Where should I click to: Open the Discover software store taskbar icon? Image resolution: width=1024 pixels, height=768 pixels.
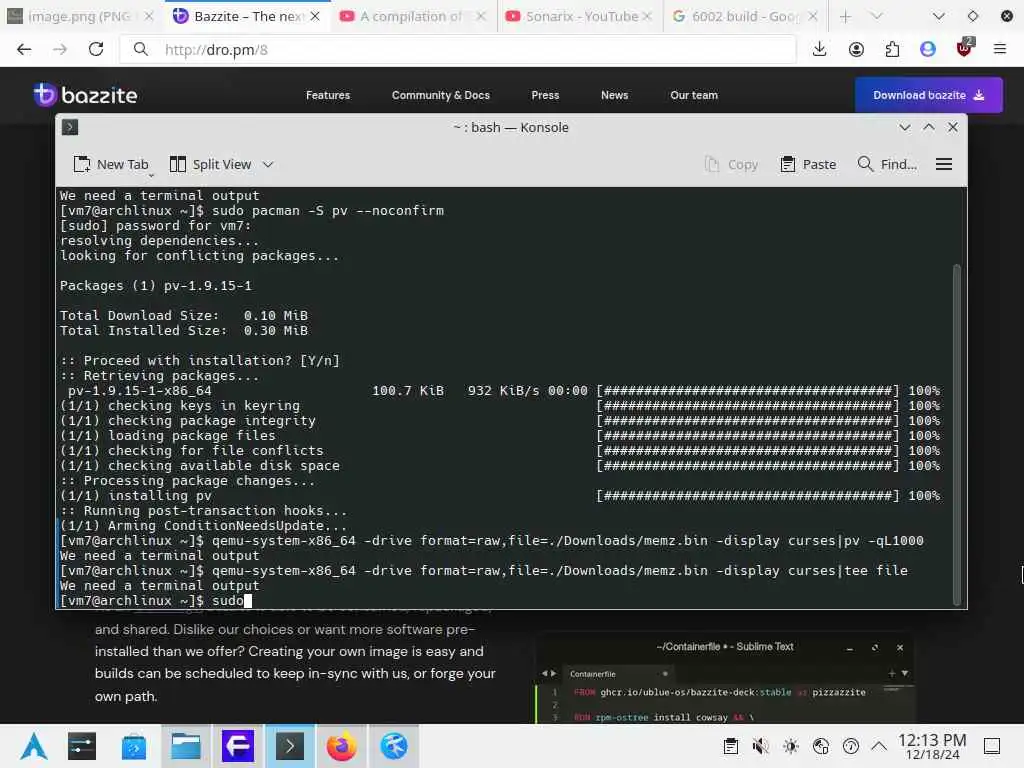[134, 746]
